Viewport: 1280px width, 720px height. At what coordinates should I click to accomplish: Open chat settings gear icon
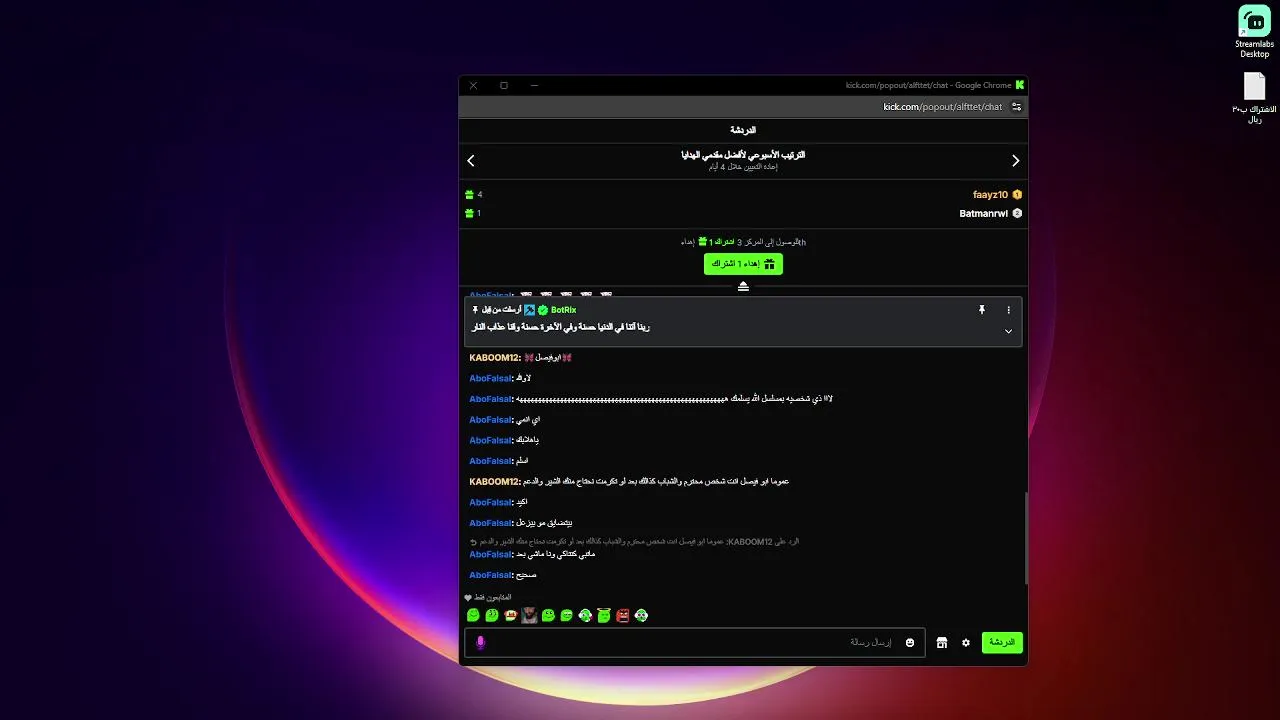click(x=966, y=643)
